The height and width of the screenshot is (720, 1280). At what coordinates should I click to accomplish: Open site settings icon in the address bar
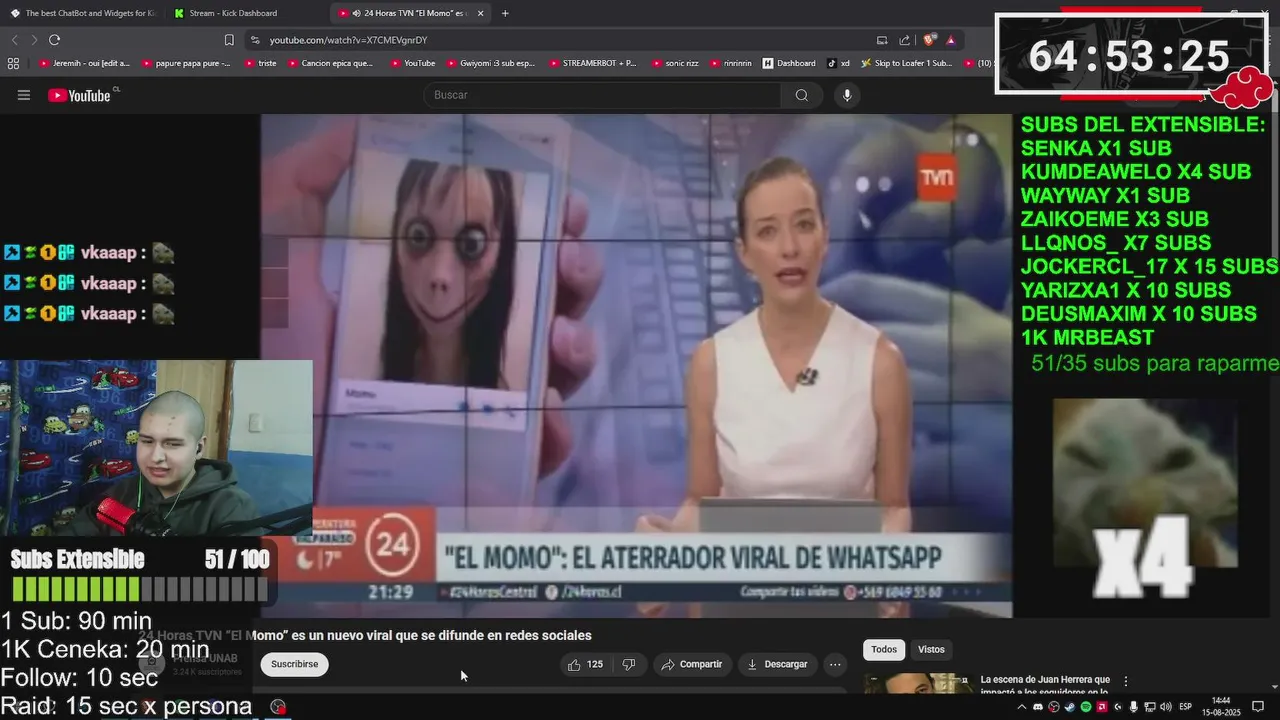pos(255,40)
